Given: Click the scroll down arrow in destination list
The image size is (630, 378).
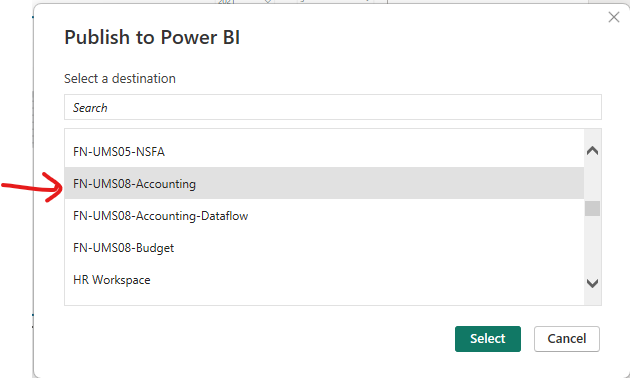Looking at the screenshot, I should 592,283.
